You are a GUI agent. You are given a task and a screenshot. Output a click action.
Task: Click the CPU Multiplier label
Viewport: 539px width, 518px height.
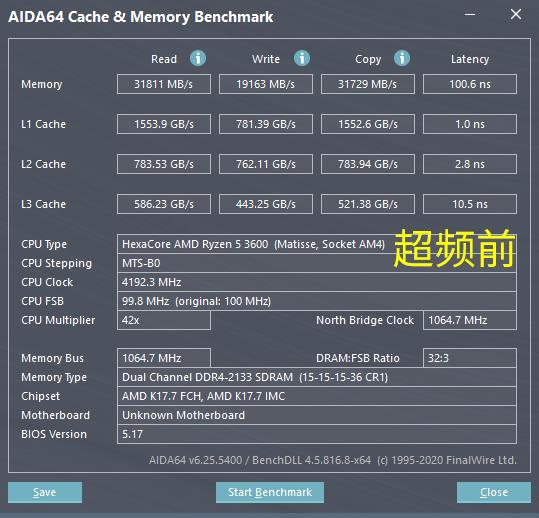pyautogui.click(x=58, y=320)
